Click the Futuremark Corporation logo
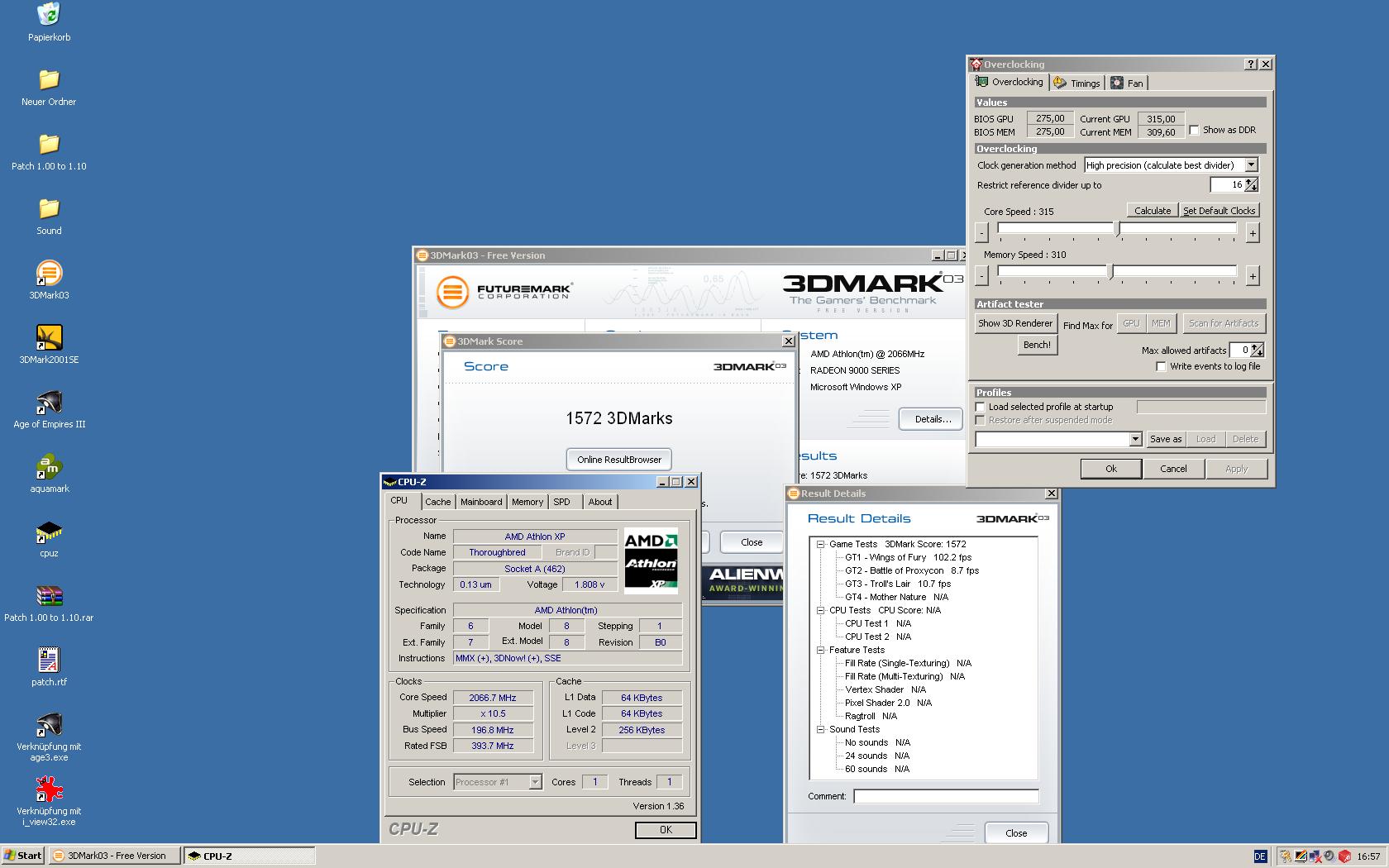The image size is (1389, 868). point(504,292)
